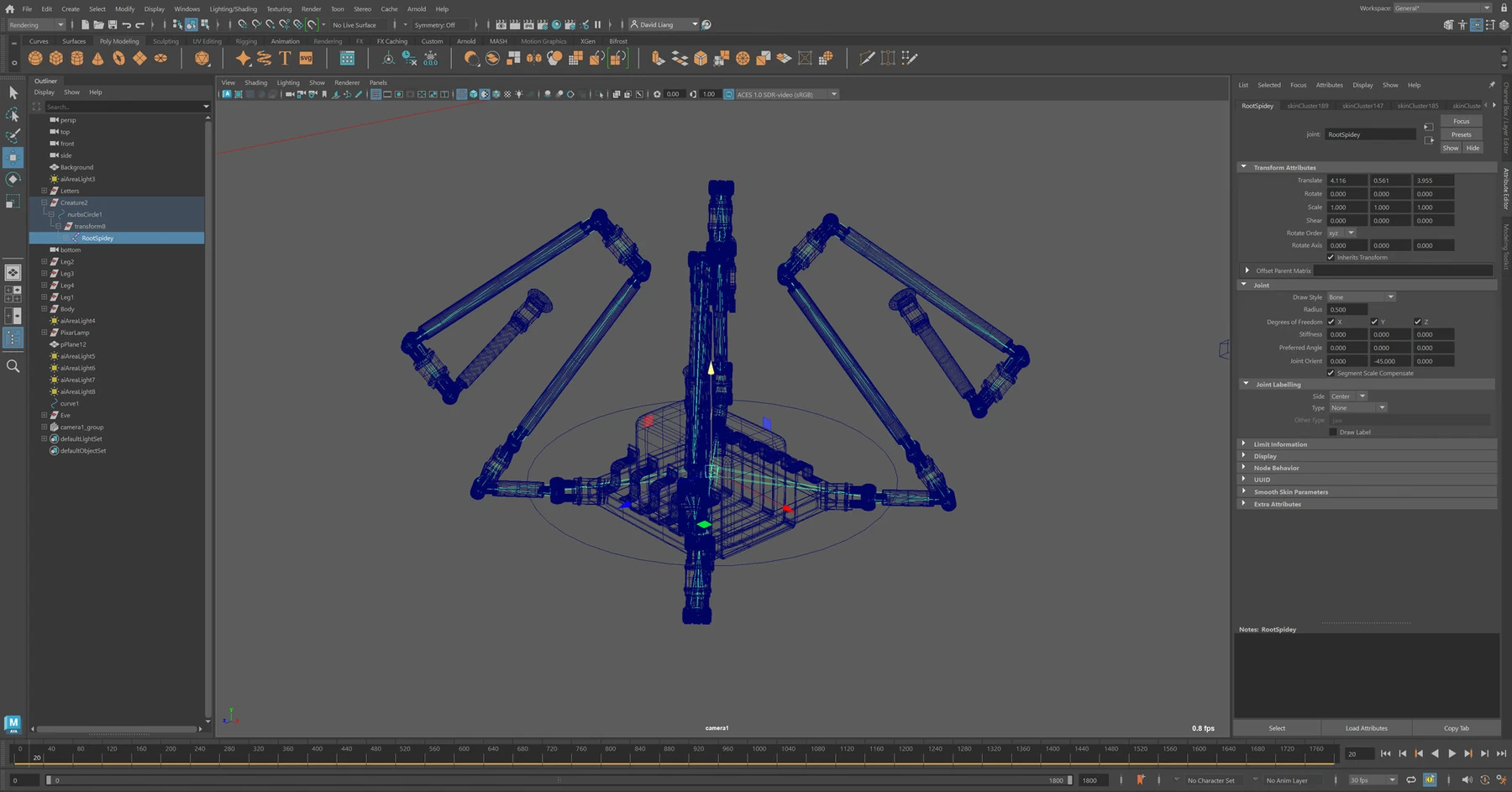Open the Draw Style Bone dropdown
The width and height of the screenshot is (1512, 792).
pyautogui.click(x=1361, y=297)
